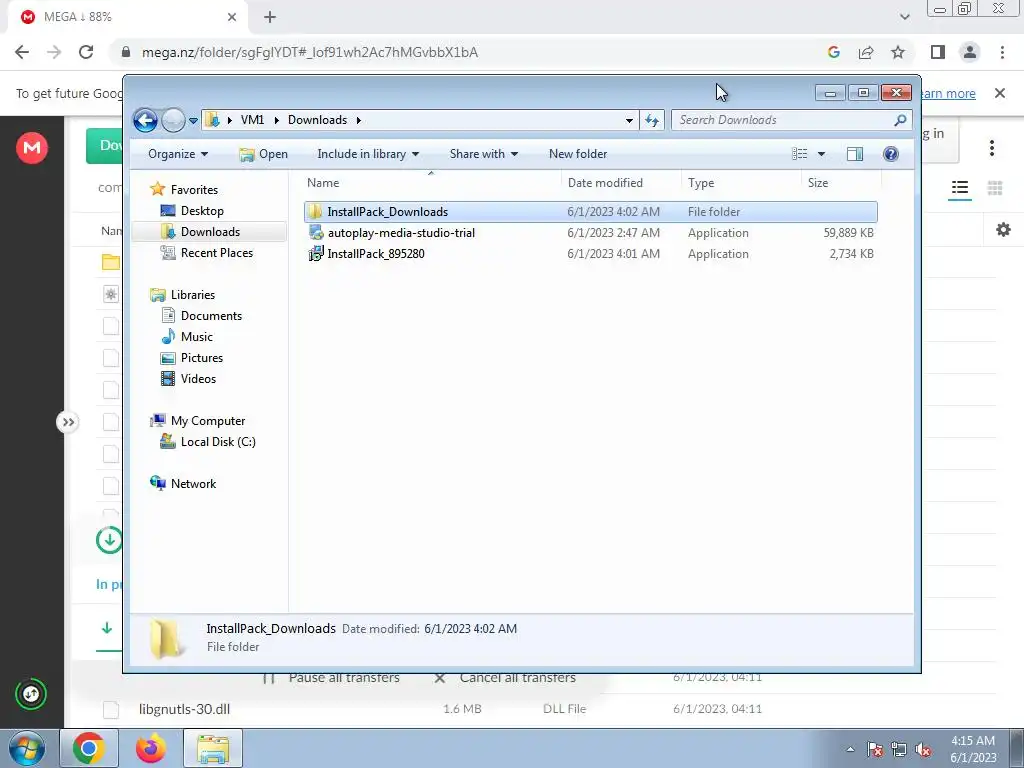Open the recent locations dropdown arrow

pyautogui.click(x=193, y=121)
